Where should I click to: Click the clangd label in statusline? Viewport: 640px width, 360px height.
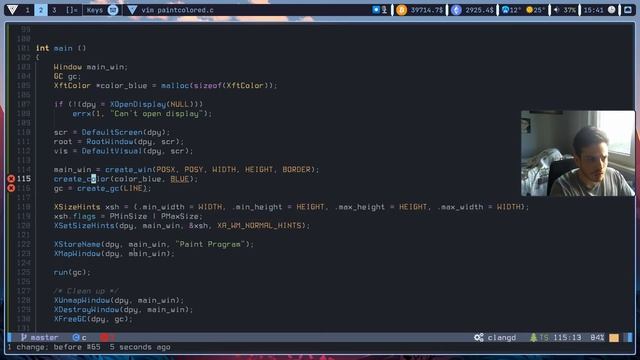502,338
